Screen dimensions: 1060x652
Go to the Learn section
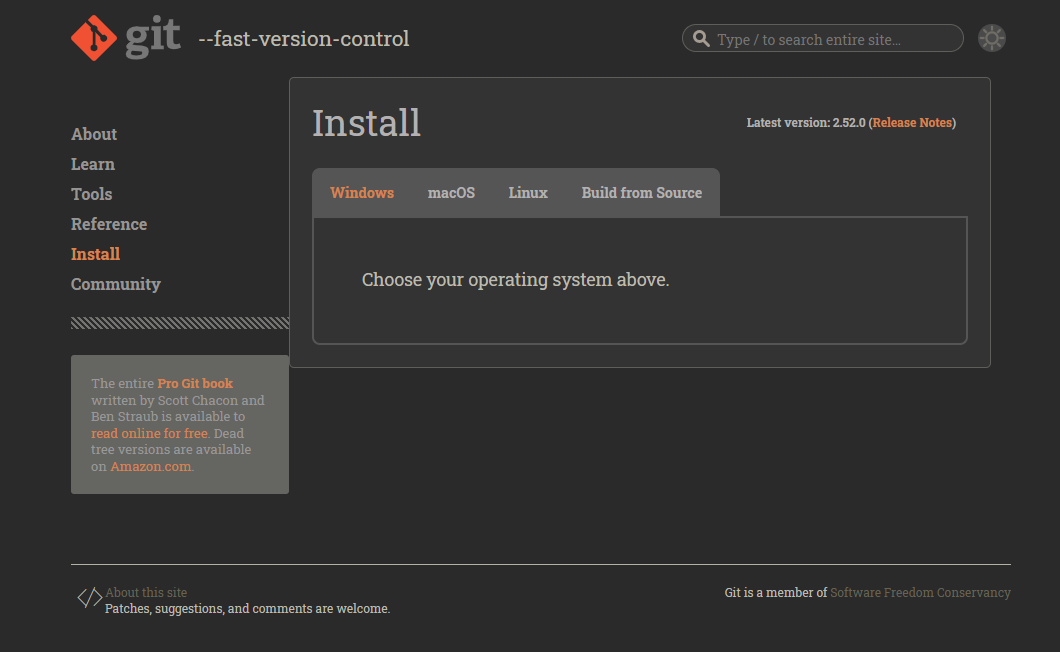tap(93, 164)
